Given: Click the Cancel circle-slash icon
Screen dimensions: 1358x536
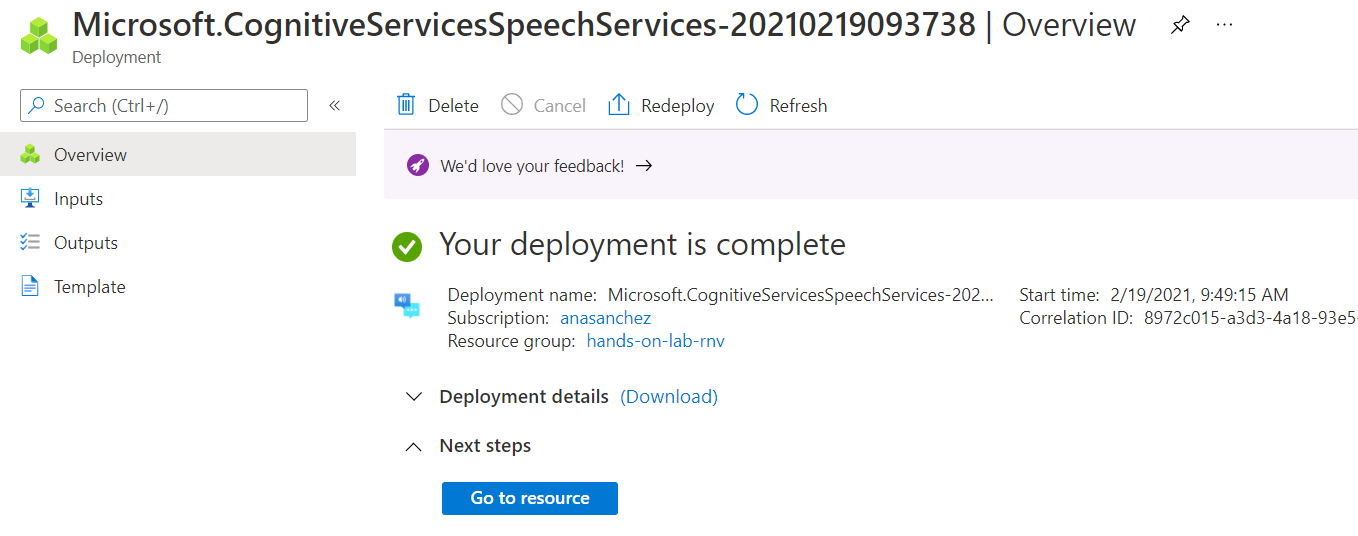Looking at the screenshot, I should coord(512,105).
